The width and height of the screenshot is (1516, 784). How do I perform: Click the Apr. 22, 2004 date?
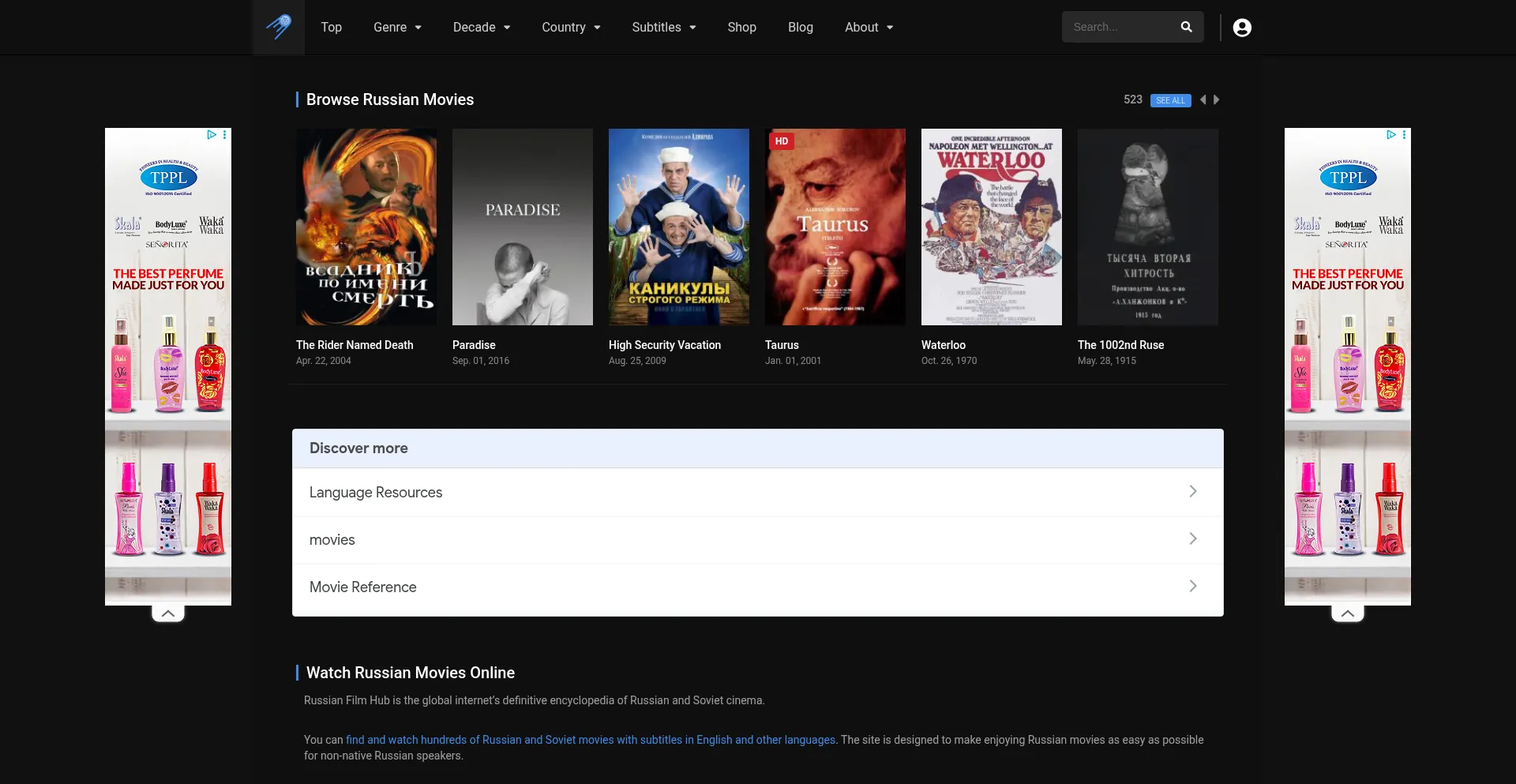pyautogui.click(x=324, y=361)
